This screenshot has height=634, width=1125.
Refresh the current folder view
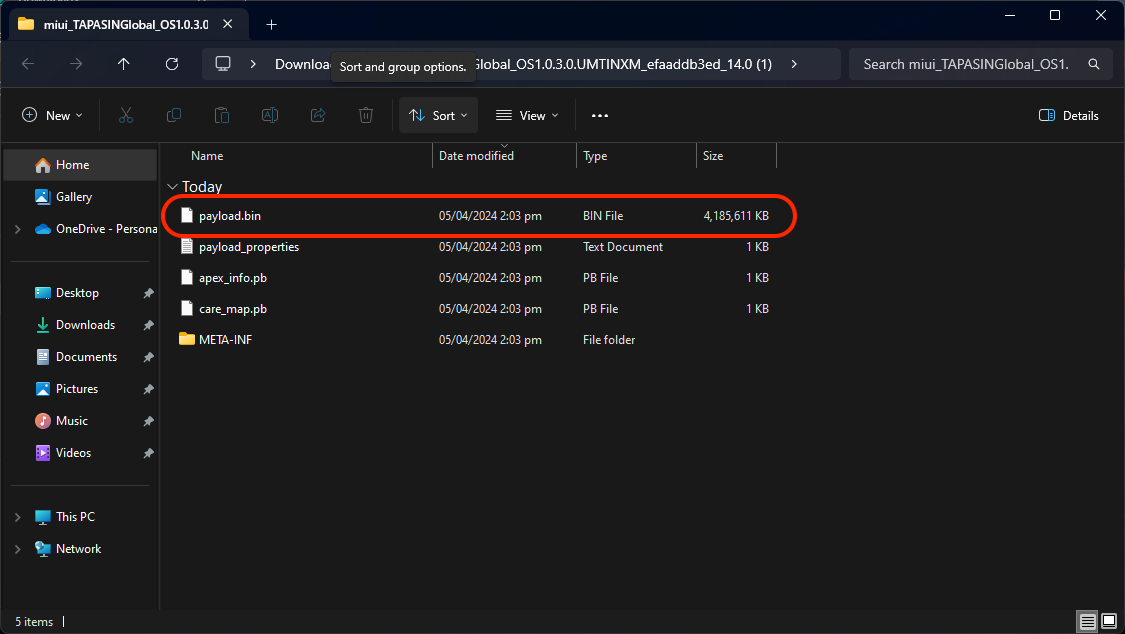(x=172, y=64)
